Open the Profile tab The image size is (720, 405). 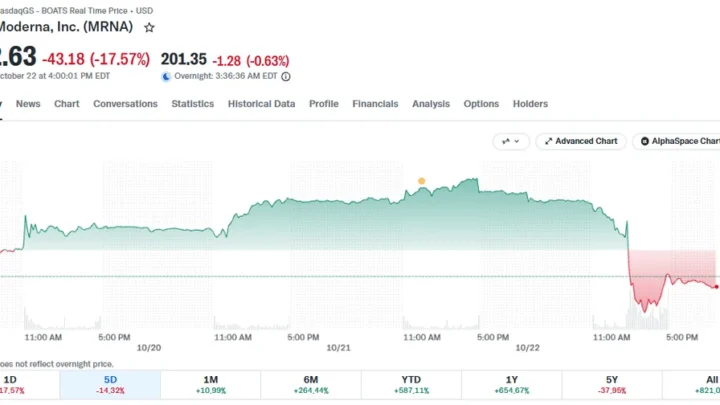(324, 104)
